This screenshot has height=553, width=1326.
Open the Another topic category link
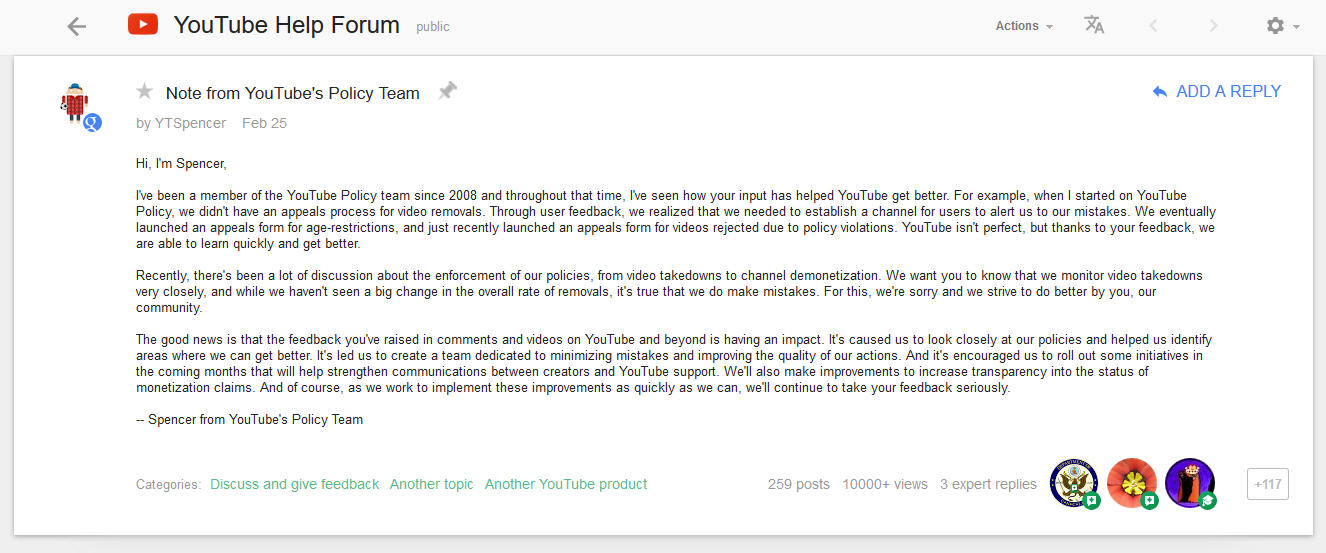click(431, 484)
